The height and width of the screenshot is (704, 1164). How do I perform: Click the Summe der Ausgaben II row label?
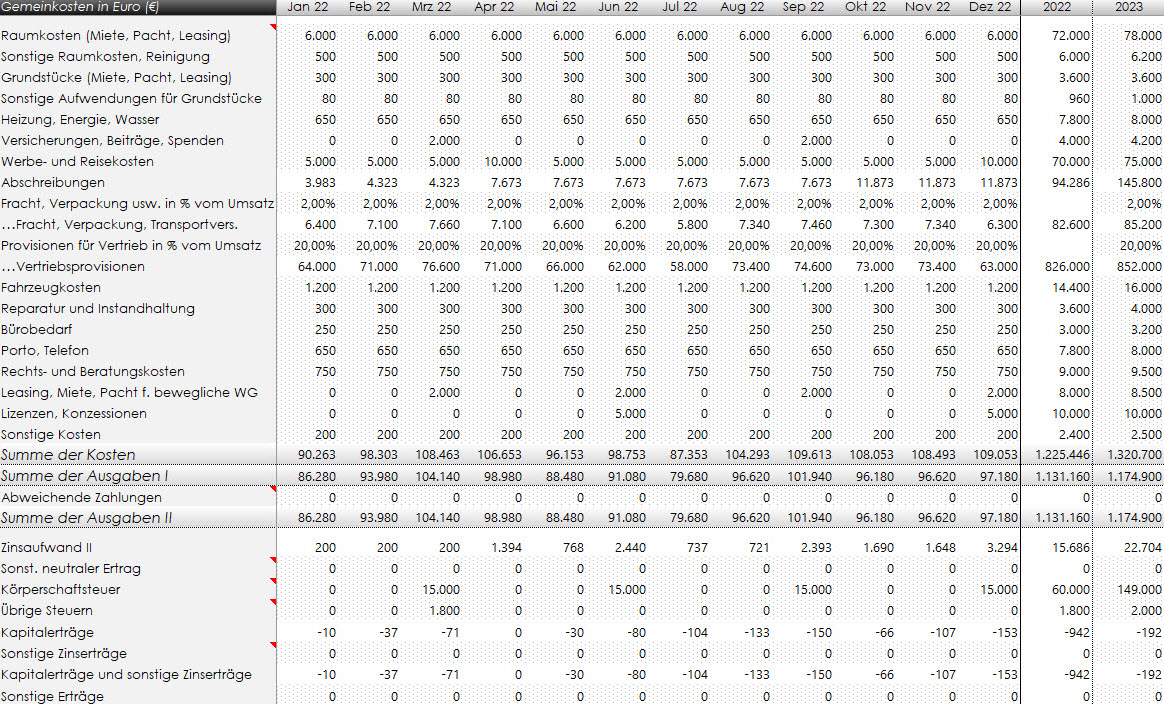[x=87, y=518]
